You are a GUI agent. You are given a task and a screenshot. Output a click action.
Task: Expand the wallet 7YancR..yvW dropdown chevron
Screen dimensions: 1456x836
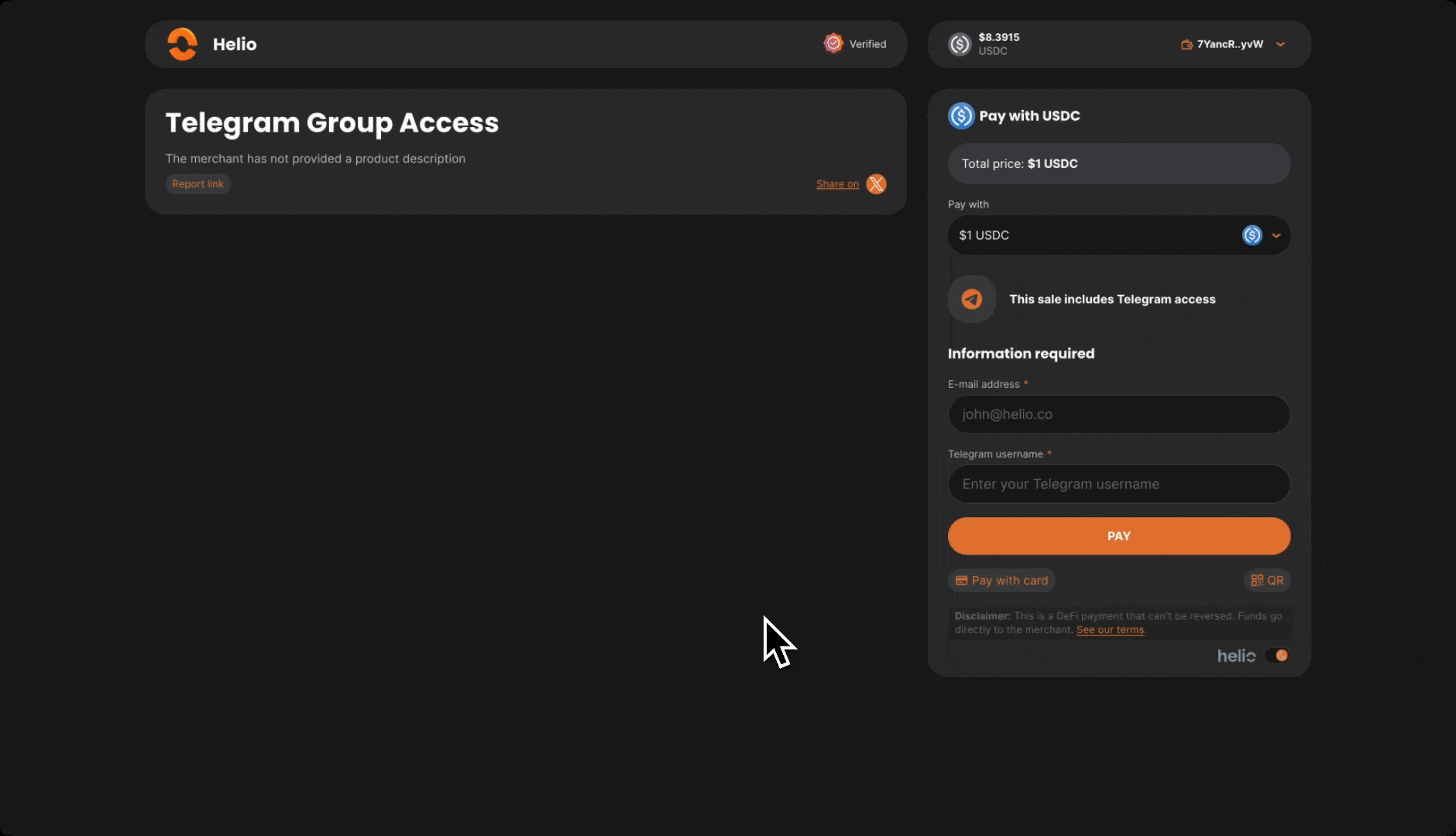[1280, 44]
